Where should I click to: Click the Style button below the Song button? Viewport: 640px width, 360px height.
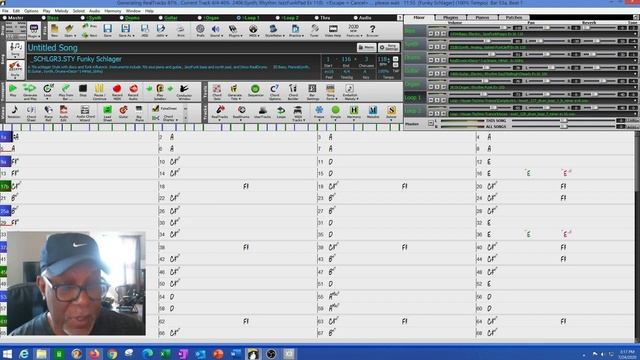point(16,69)
